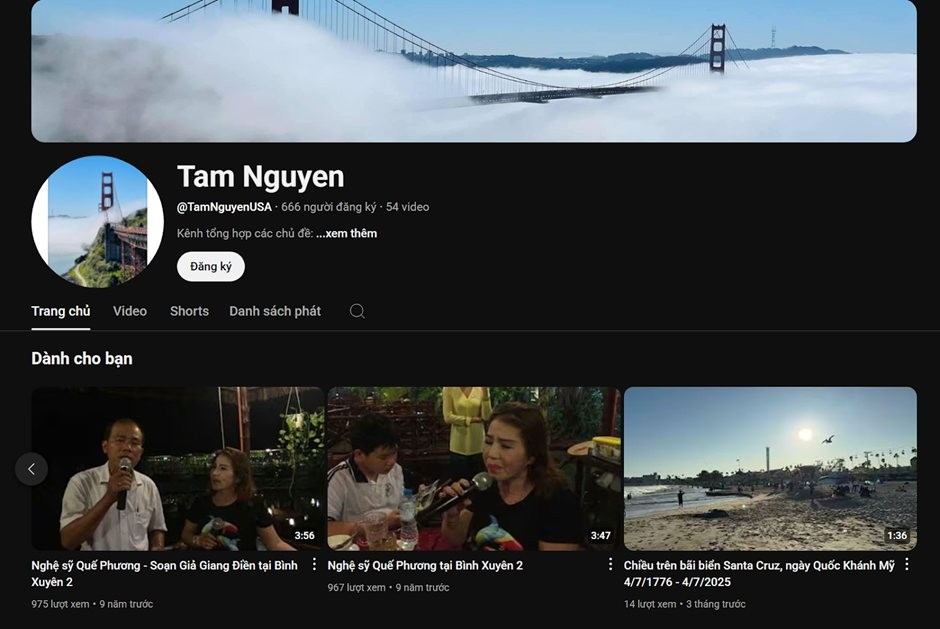Viewport: 940px width, 629px height.
Task: Open the 54 video count link
Action: point(407,207)
